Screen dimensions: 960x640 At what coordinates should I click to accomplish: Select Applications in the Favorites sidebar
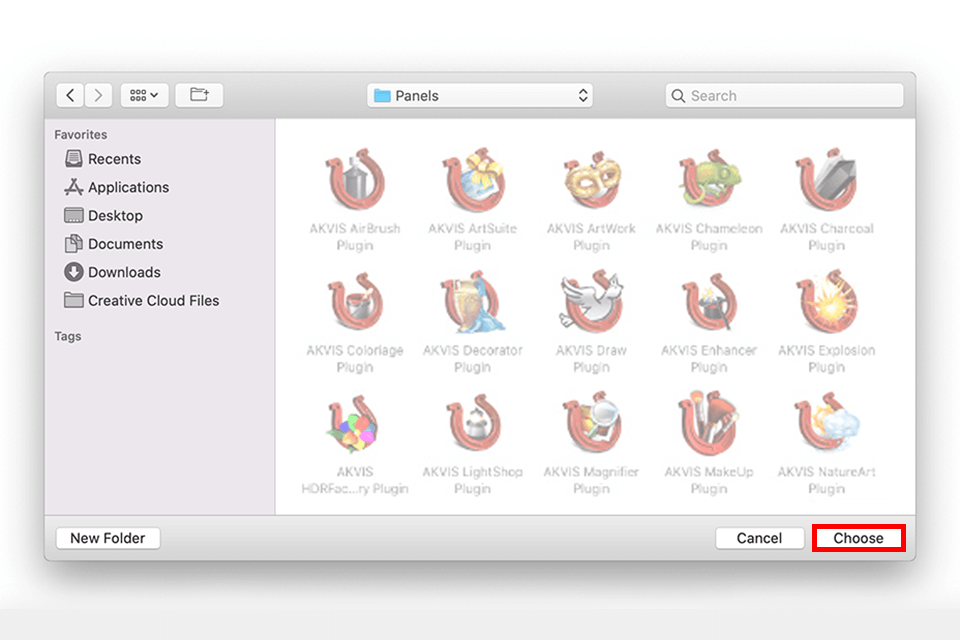point(125,187)
